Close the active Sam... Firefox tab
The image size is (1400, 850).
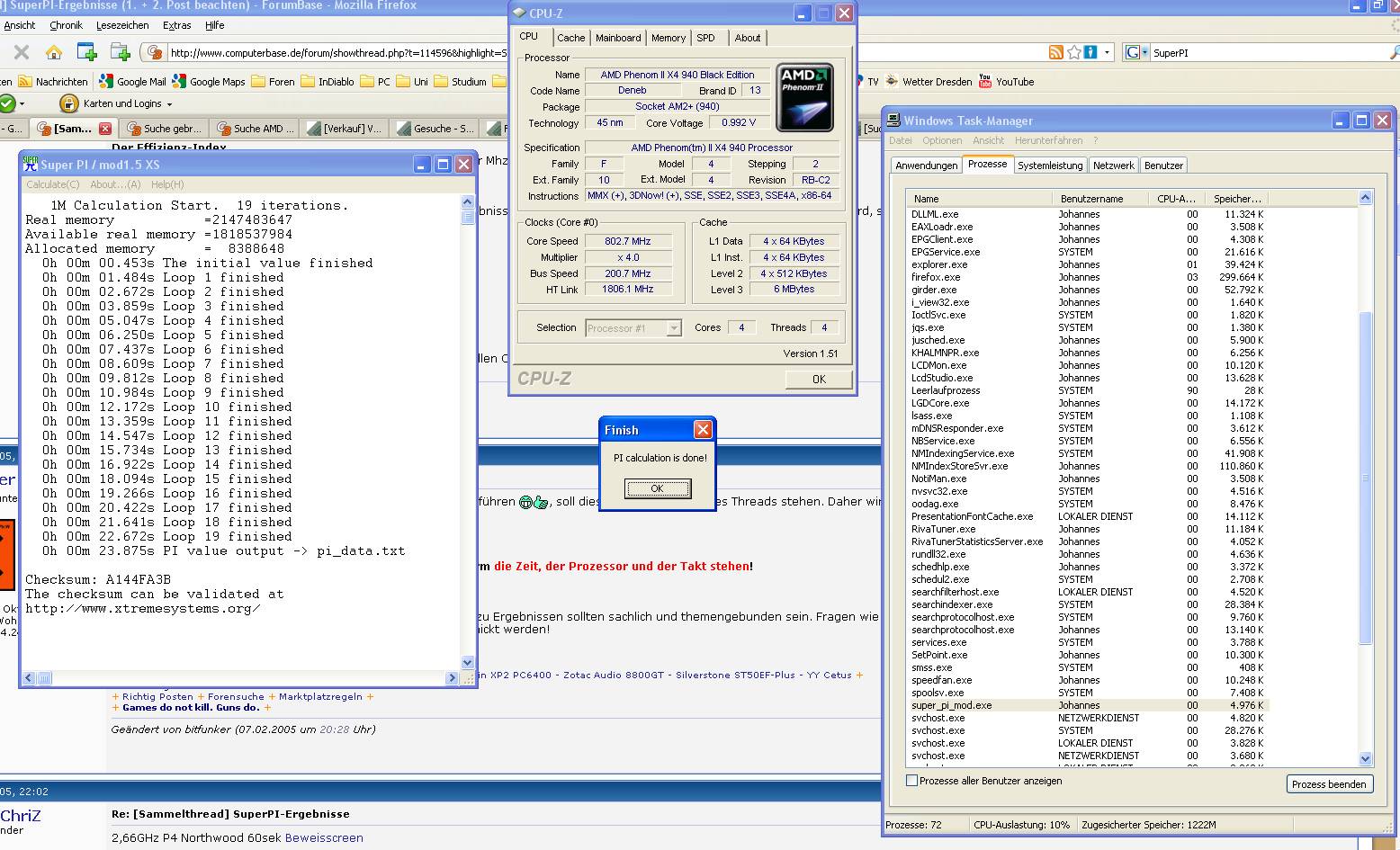tap(105, 129)
